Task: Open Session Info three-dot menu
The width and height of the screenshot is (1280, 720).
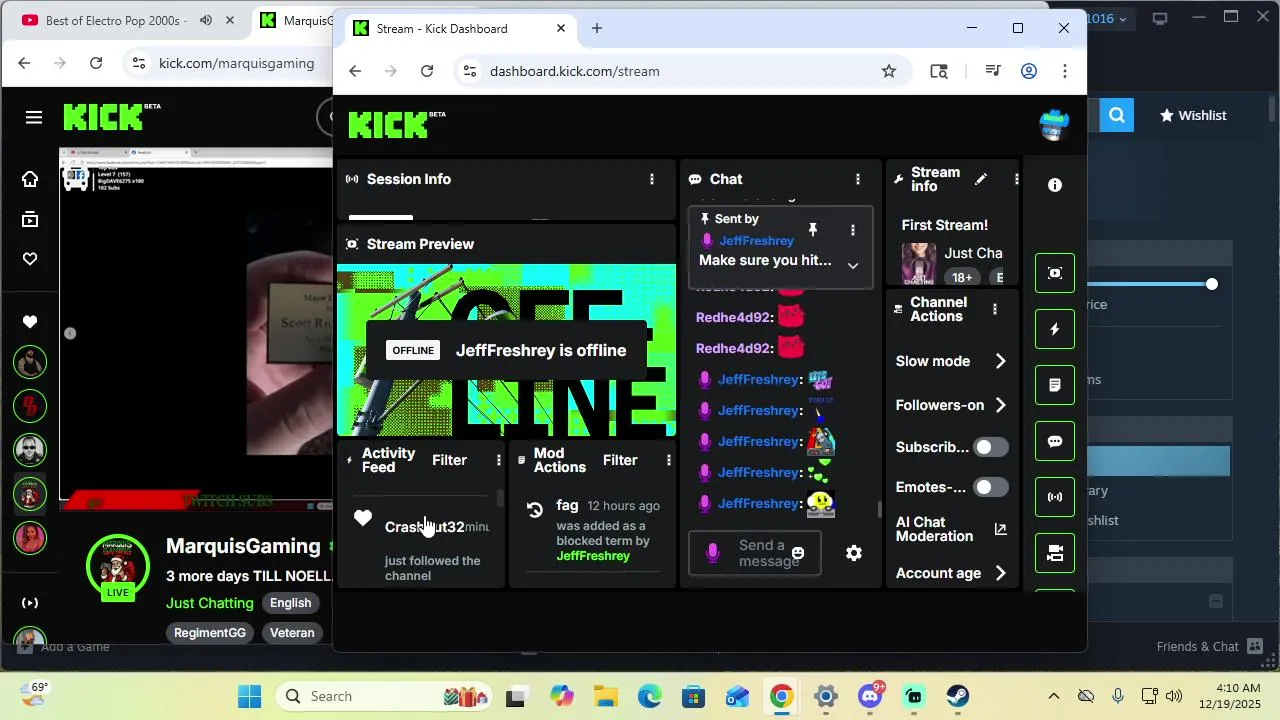Action: (x=652, y=179)
